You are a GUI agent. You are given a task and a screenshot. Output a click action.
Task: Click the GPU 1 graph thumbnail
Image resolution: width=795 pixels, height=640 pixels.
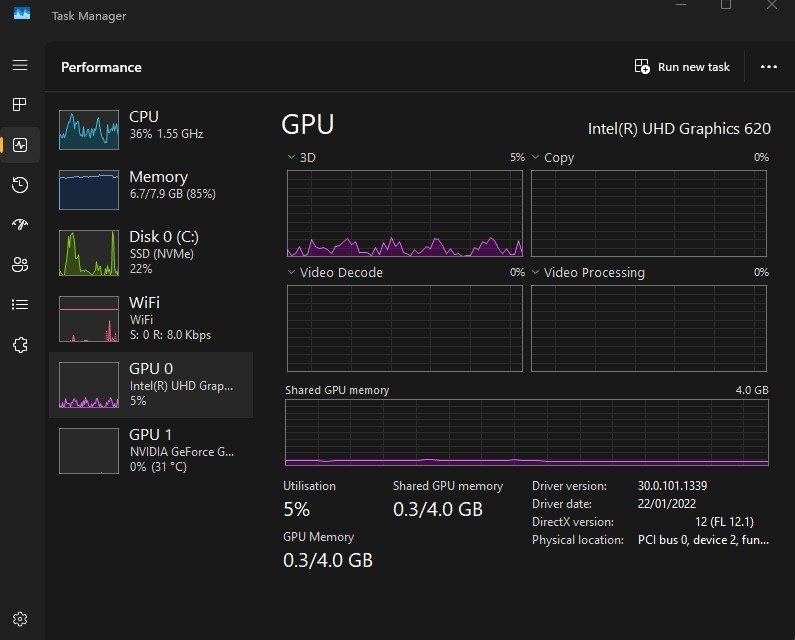point(89,451)
